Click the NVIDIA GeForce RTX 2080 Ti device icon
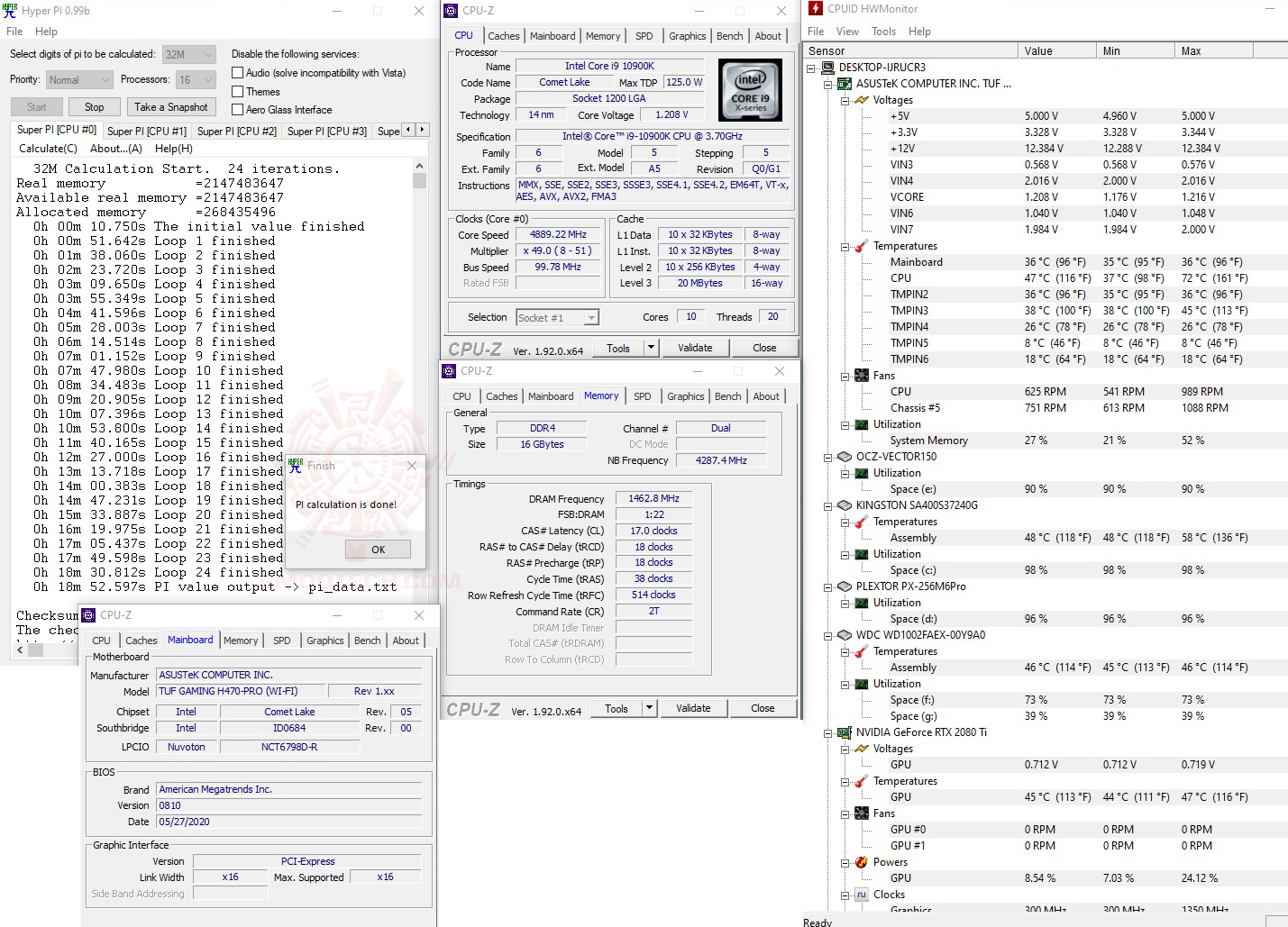The image size is (1288, 927). pos(844,732)
